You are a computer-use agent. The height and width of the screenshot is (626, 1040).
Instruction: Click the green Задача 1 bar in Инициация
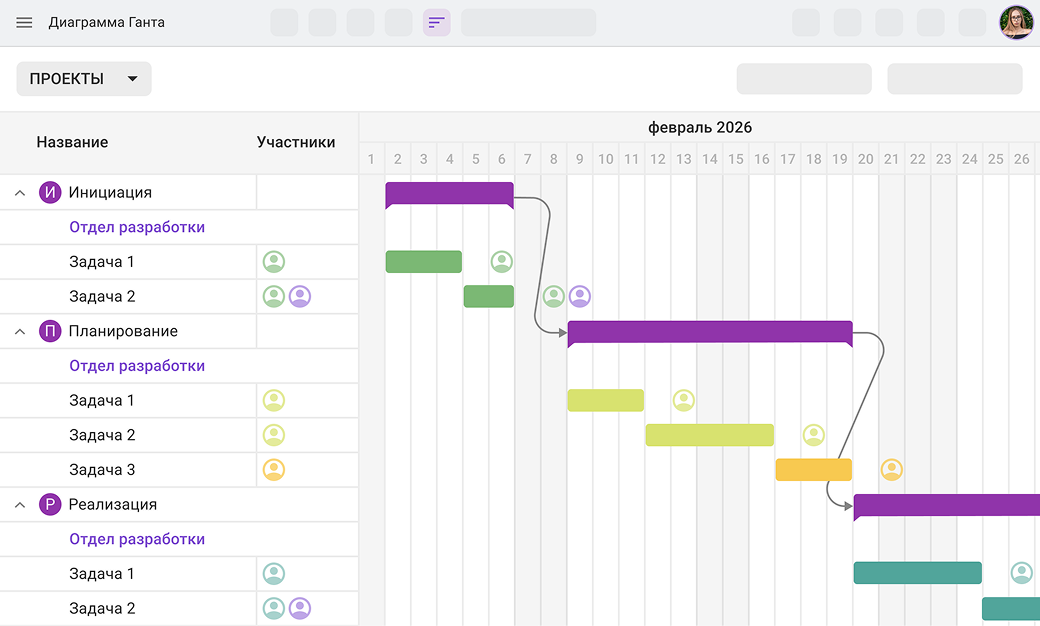click(x=423, y=262)
